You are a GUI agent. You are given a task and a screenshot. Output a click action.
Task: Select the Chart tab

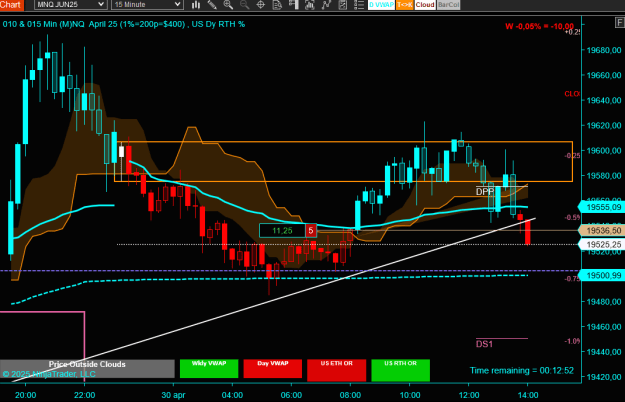[12, 5]
